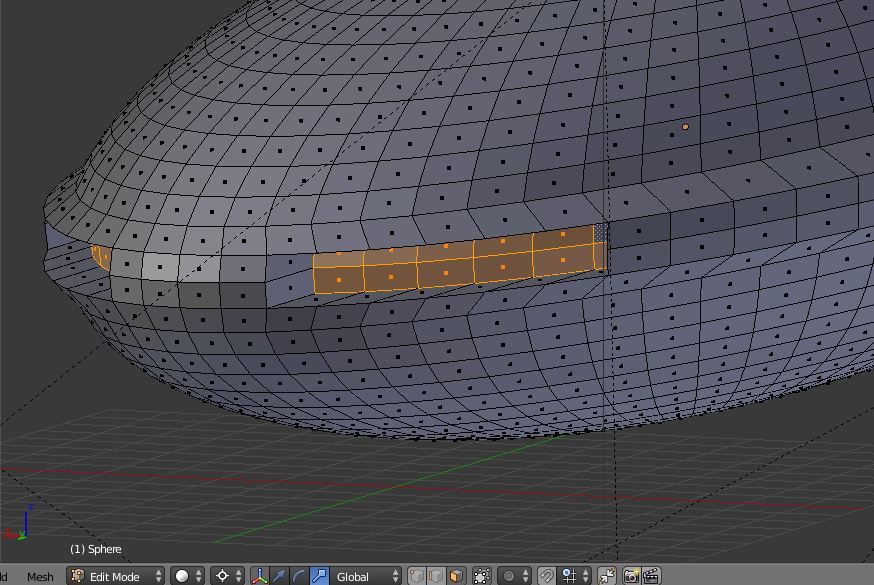
Task: Render OpenGL animation with clapperboard icon
Action: [x=652, y=576]
